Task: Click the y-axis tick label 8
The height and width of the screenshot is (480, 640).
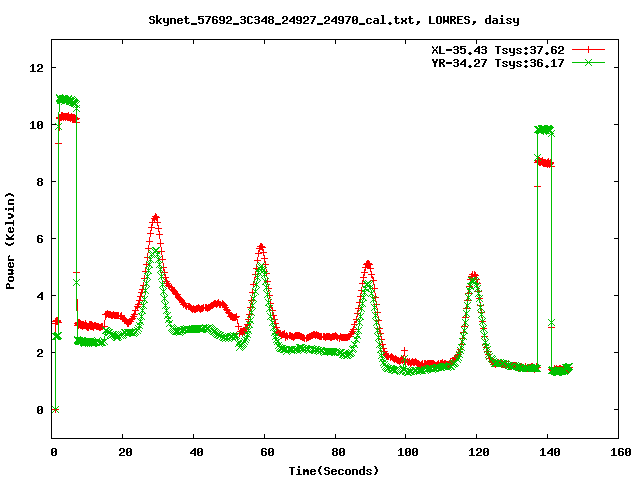Action: coord(40,182)
